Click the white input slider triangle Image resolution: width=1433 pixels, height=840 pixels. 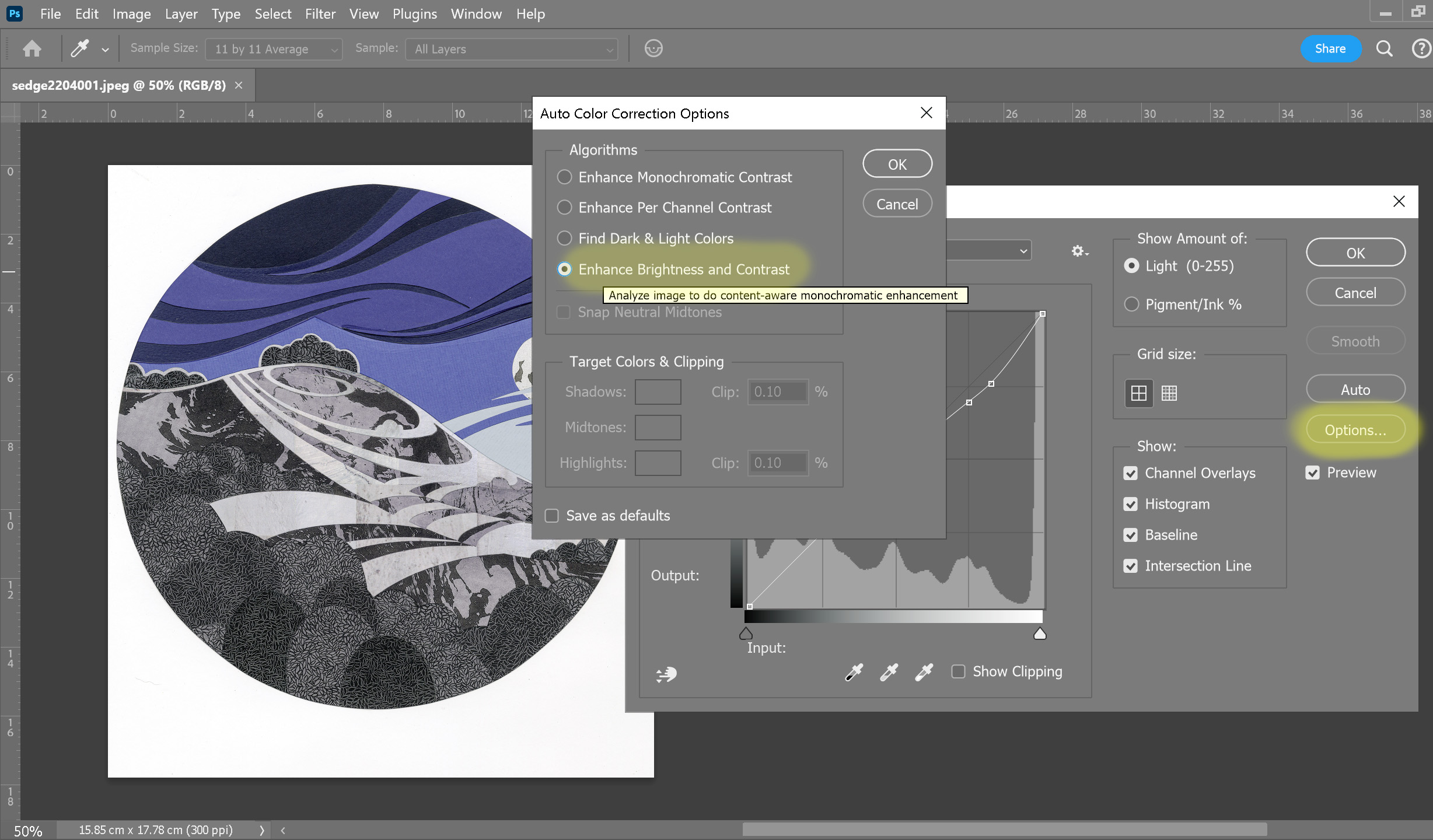1040,634
